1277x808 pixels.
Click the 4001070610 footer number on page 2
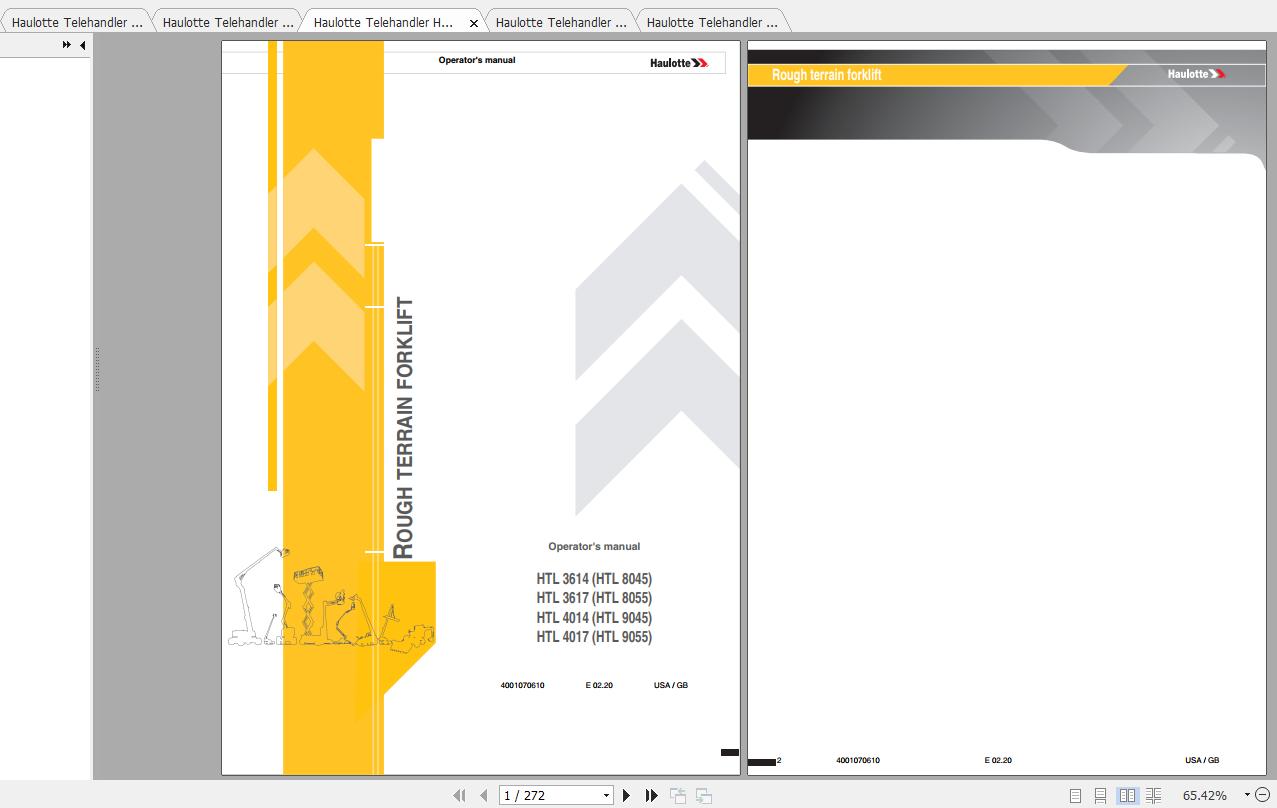point(858,761)
